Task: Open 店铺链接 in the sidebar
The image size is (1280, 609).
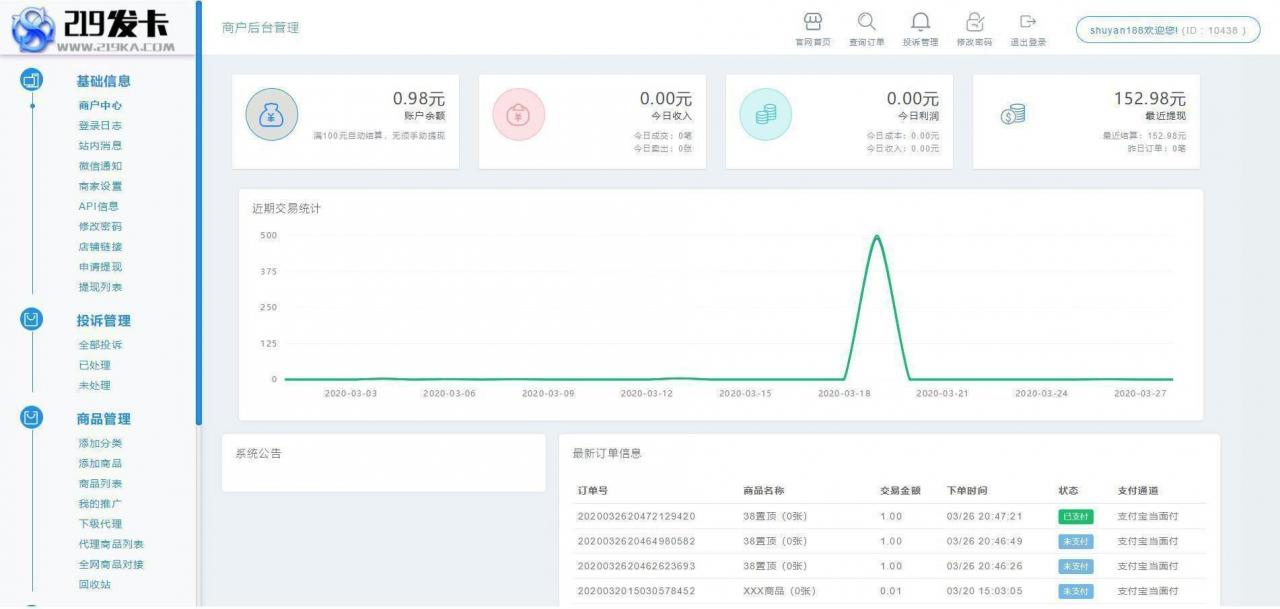Action: (100, 246)
